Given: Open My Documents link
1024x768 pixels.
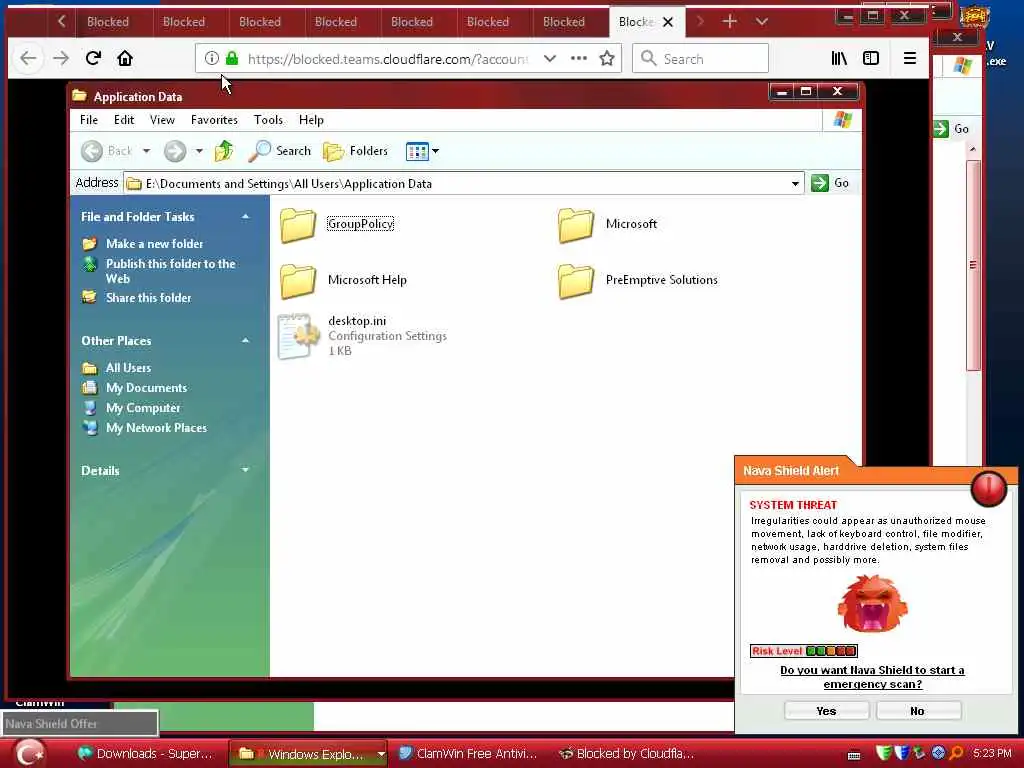Looking at the screenshot, I should [146, 388].
